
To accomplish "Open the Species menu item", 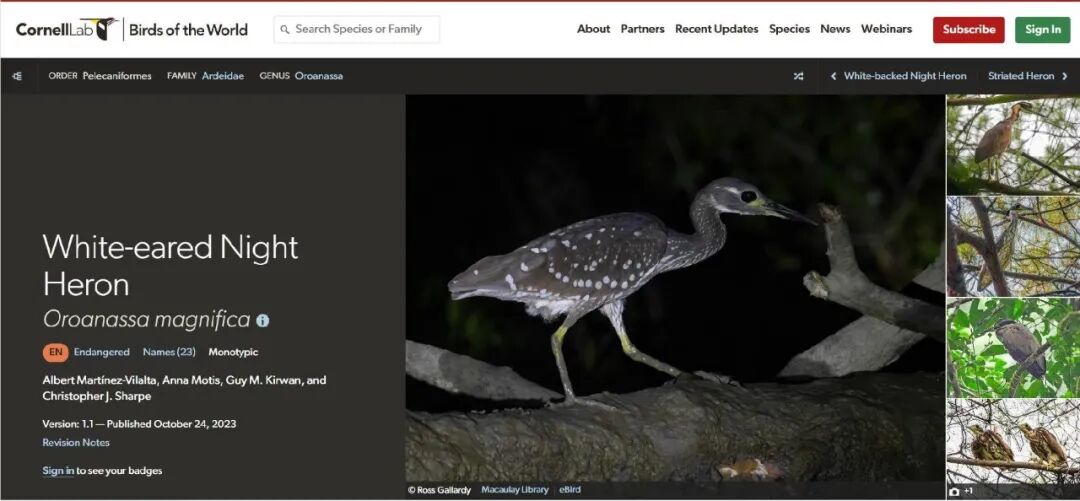I will tap(789, 29).
